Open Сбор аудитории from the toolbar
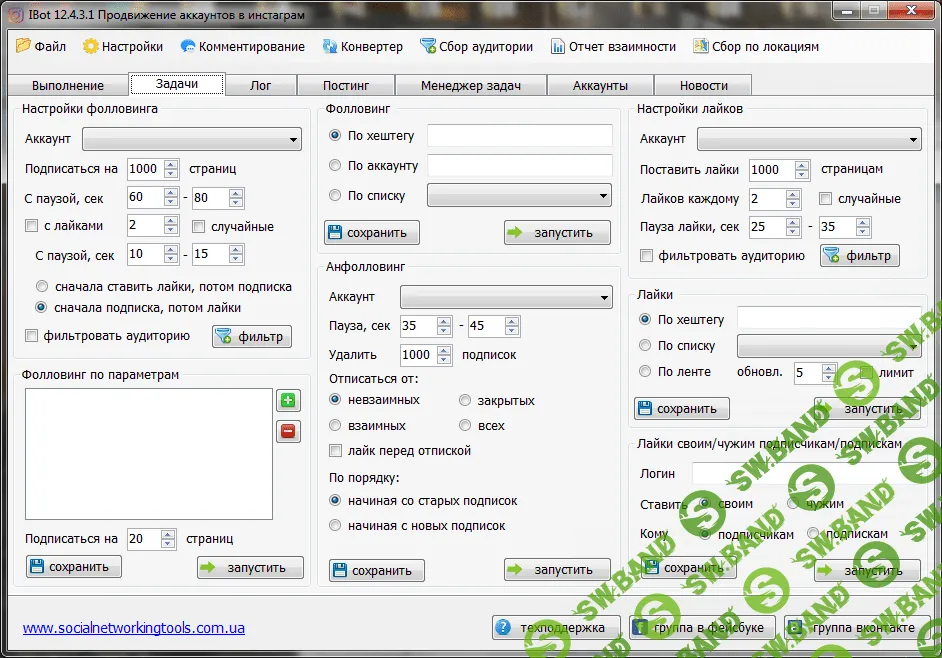 [476, 46]
